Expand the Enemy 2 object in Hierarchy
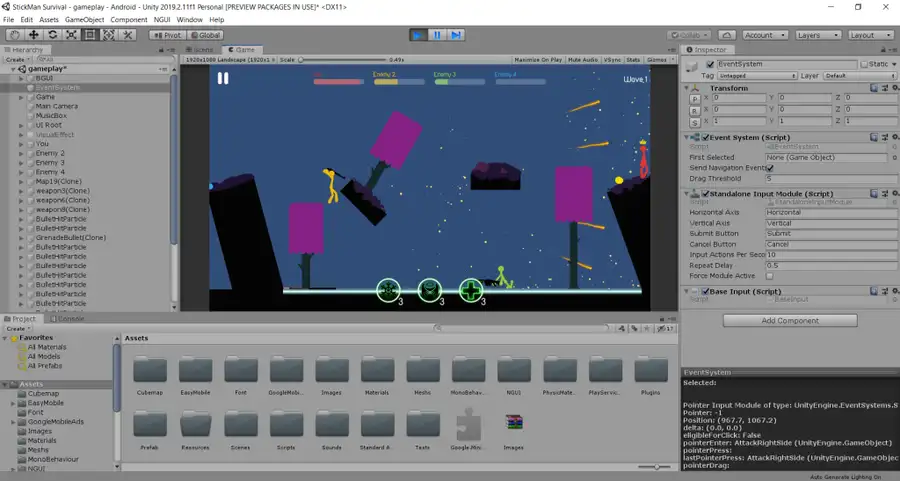Screen dimensions: 900x481 [22, 153]
